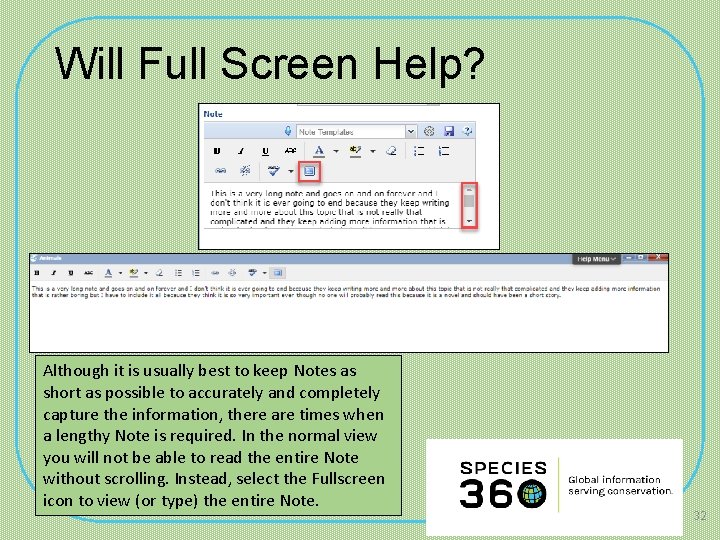The image size is (720, 540).
Task: Insert bulleted list in small Note editor
Action: point(419,151)
